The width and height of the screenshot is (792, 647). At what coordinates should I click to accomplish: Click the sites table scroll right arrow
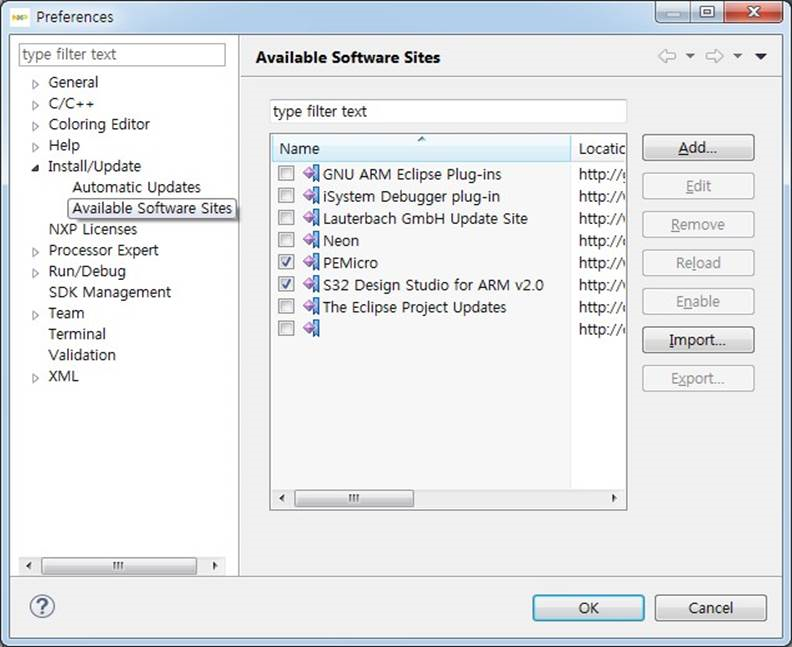pyautogui.click(x=614, y=498)
